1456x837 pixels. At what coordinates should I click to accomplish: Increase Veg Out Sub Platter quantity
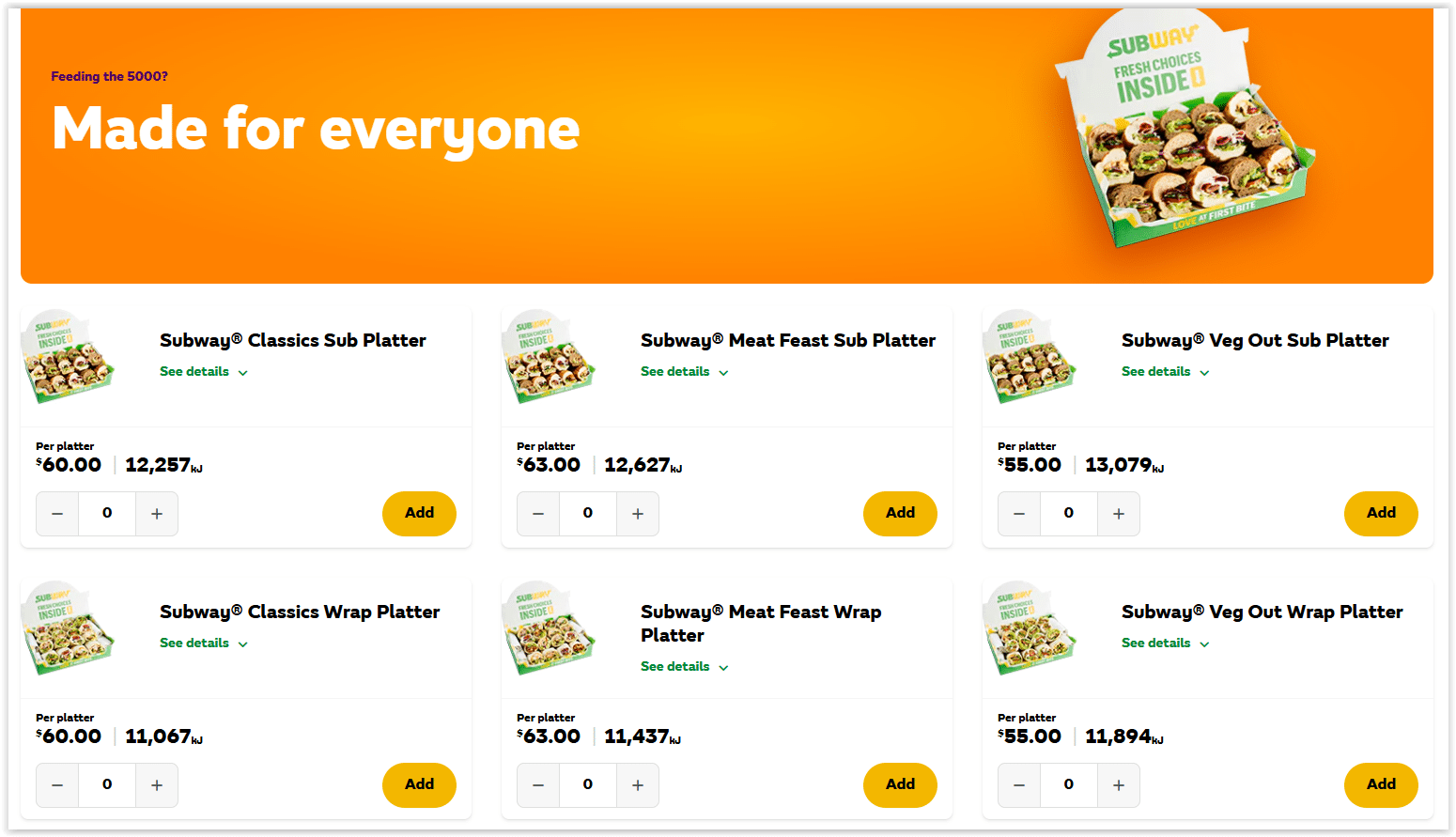[x=1118, y=514]
